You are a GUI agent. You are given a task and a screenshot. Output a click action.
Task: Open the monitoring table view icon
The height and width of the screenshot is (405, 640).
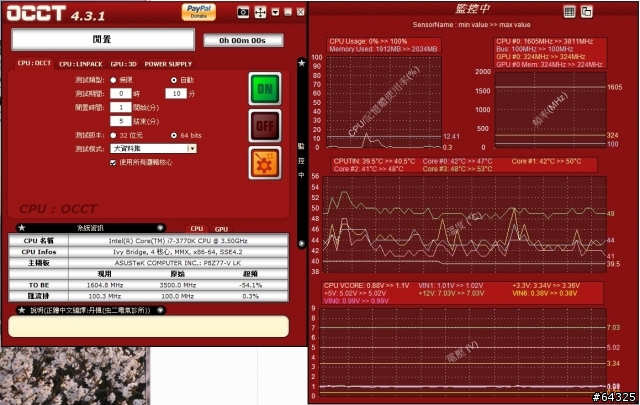tap(569, 12)
